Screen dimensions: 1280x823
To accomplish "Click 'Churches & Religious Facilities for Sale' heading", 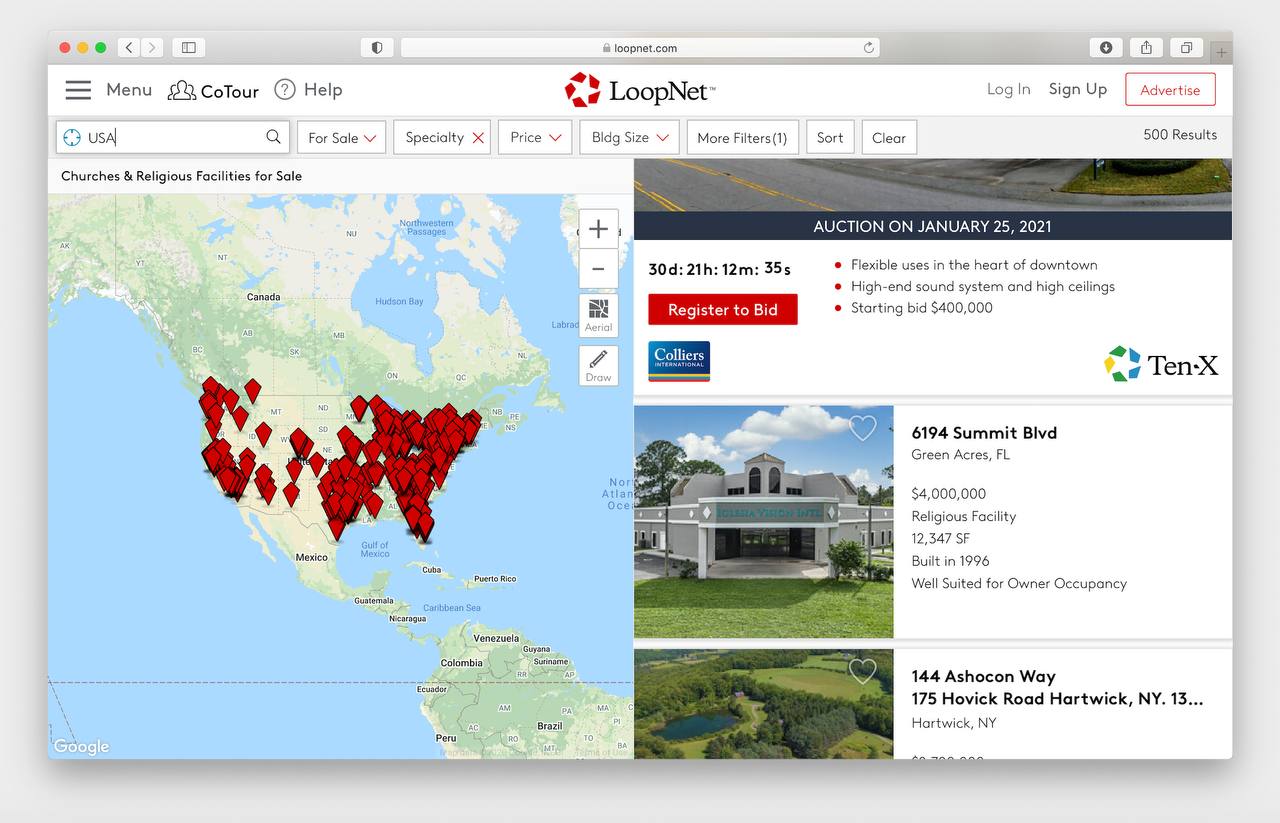I will pos(181,176).
